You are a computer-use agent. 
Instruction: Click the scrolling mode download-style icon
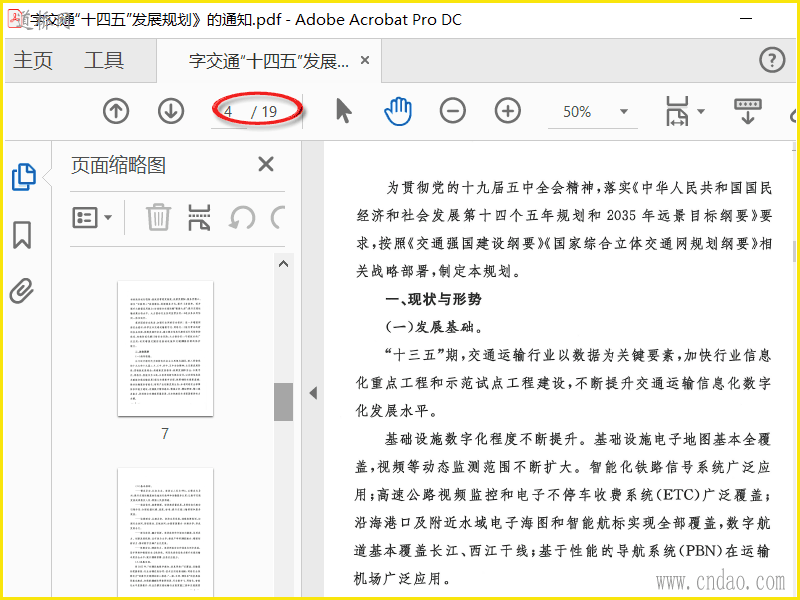747,111
